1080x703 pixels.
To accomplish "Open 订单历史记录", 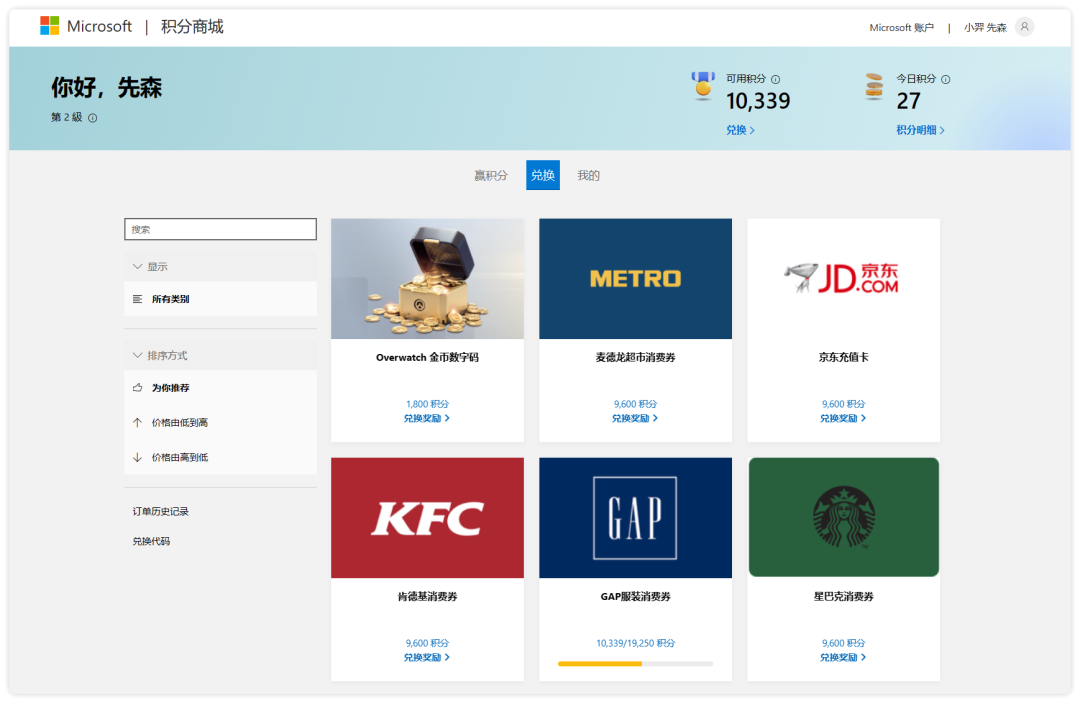I will [x=160, y=512].
